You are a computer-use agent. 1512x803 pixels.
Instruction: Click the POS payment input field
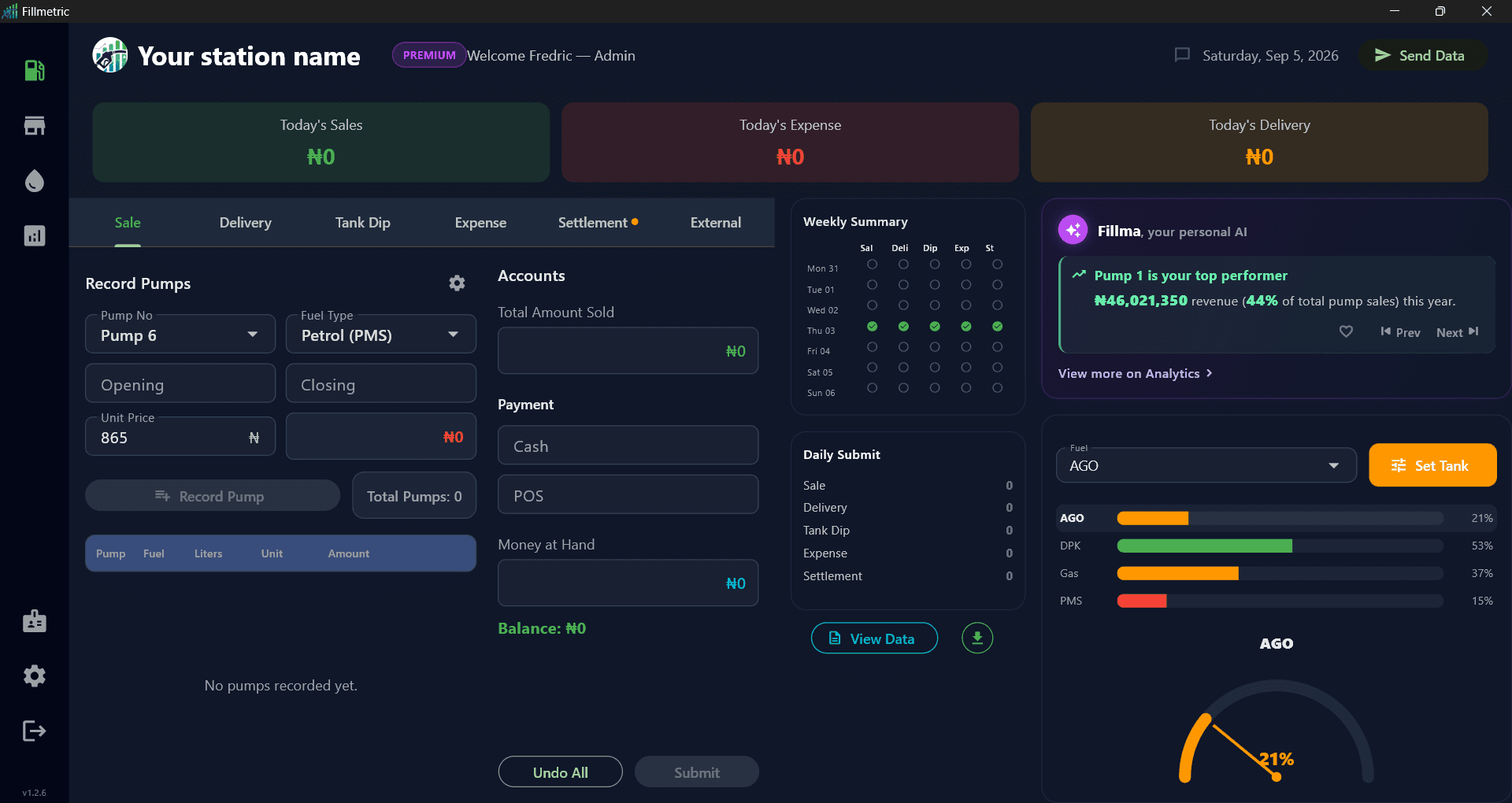point(628,495)
